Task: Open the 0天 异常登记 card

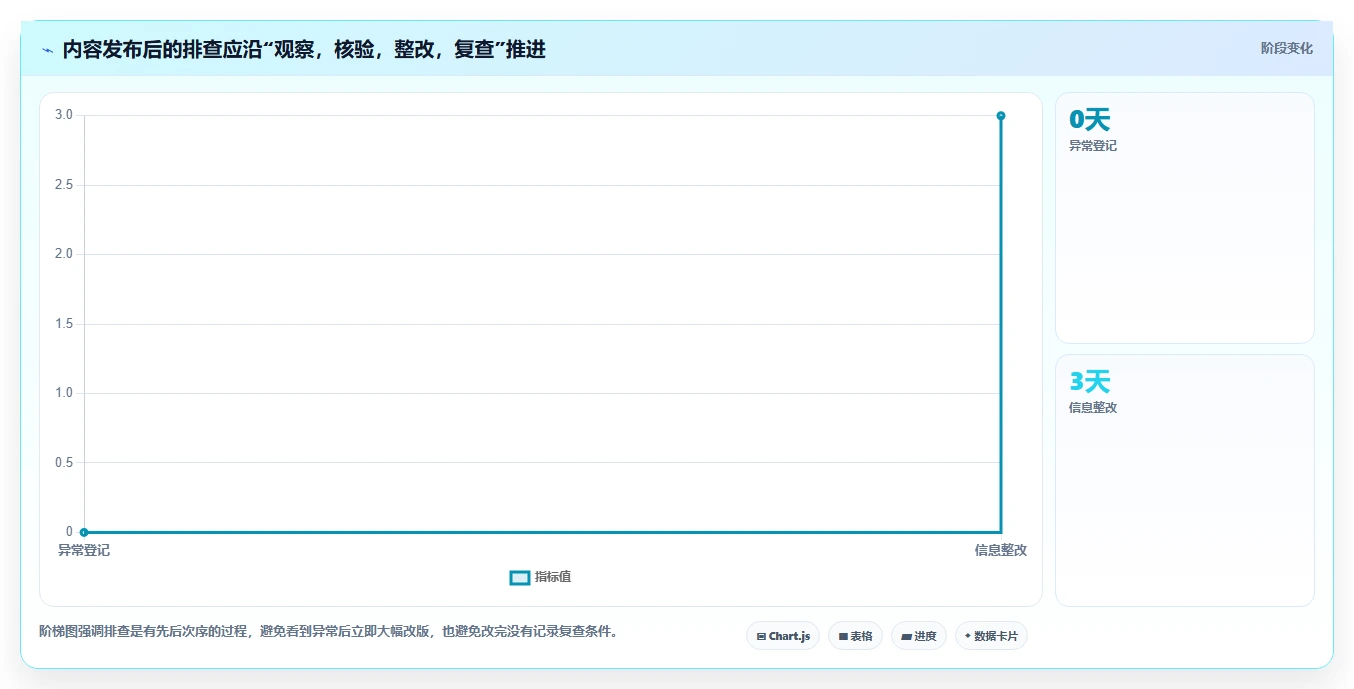Action: pos(1185,218)
